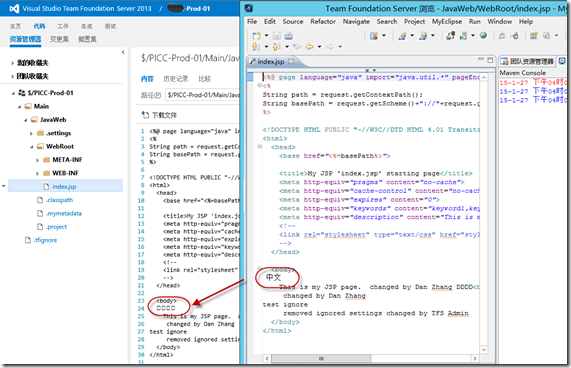Image resolution: width=571 pixels, height=368 pixels.
Task: Click the open perspective icon with star
Action: 534,36
